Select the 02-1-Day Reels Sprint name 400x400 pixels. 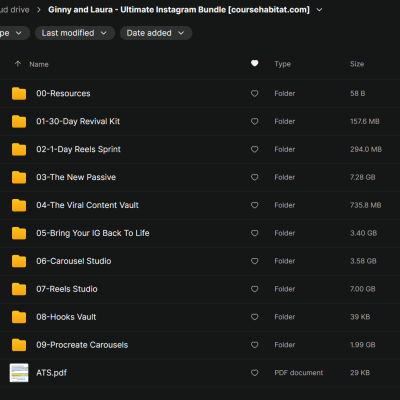click(78, 149)
